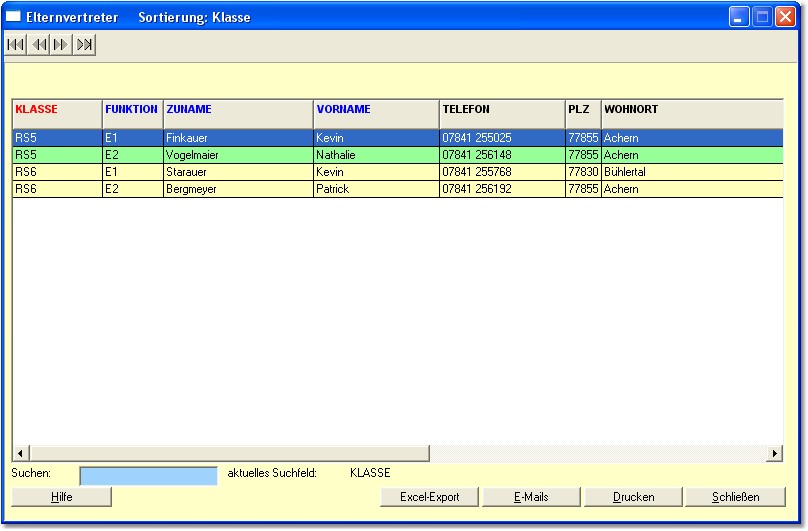The width and height of the screenshot is (808, 531).
Task: Click Drucken to print the list
Action: [633, 497]
